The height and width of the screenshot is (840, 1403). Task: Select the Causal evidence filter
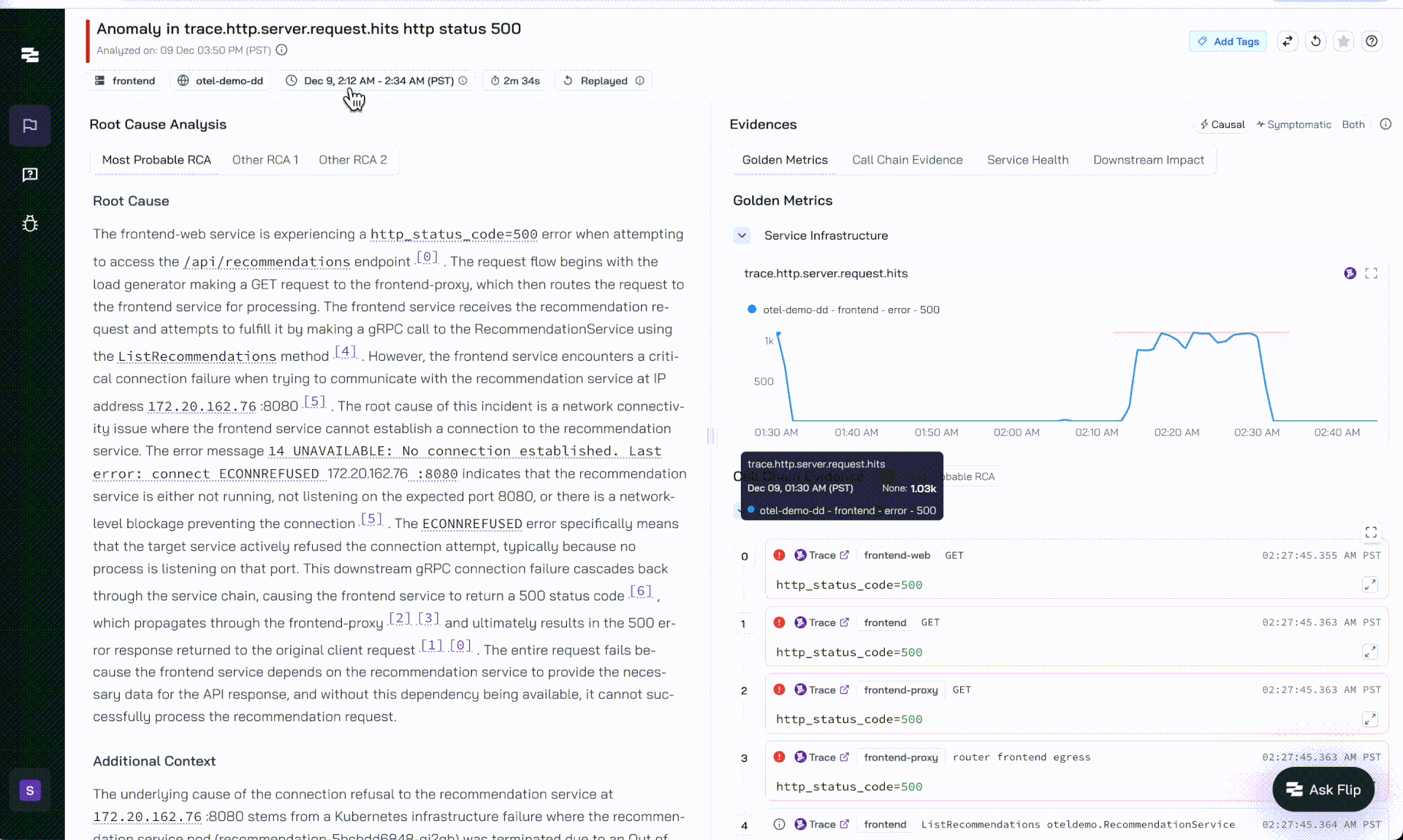1223,124
